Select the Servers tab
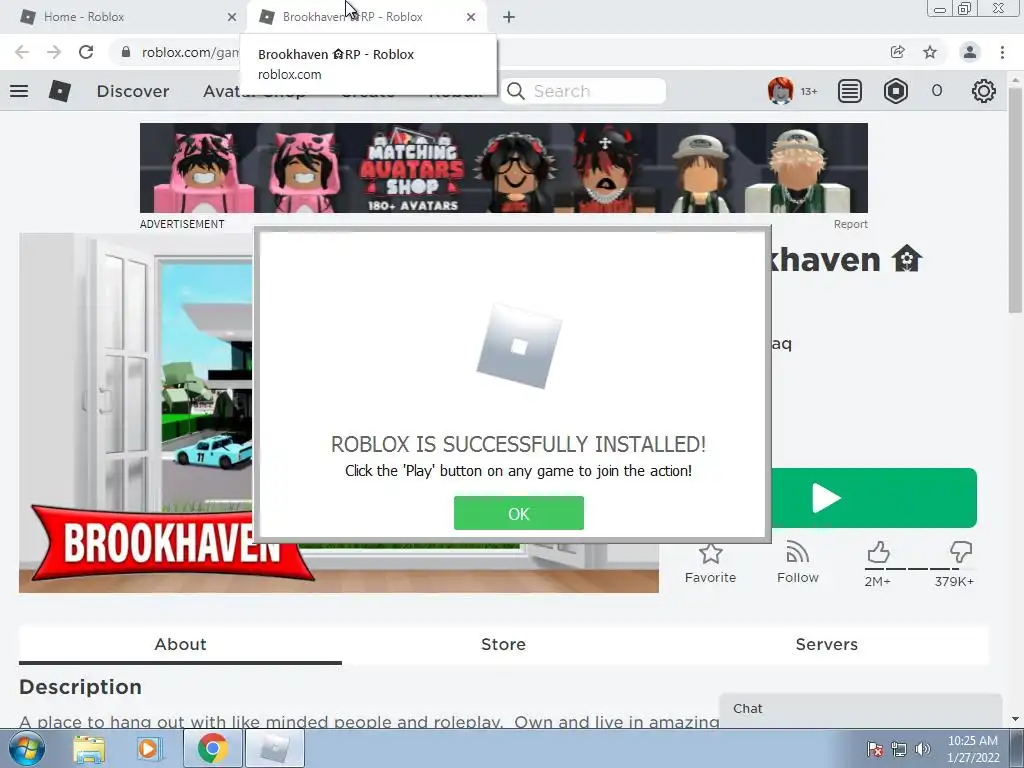This screenshot has height=768, width=1024. (x=826, y=644)
